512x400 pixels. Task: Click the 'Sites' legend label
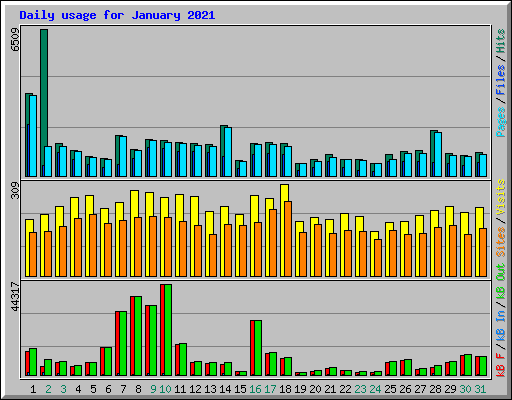[500, 242]
